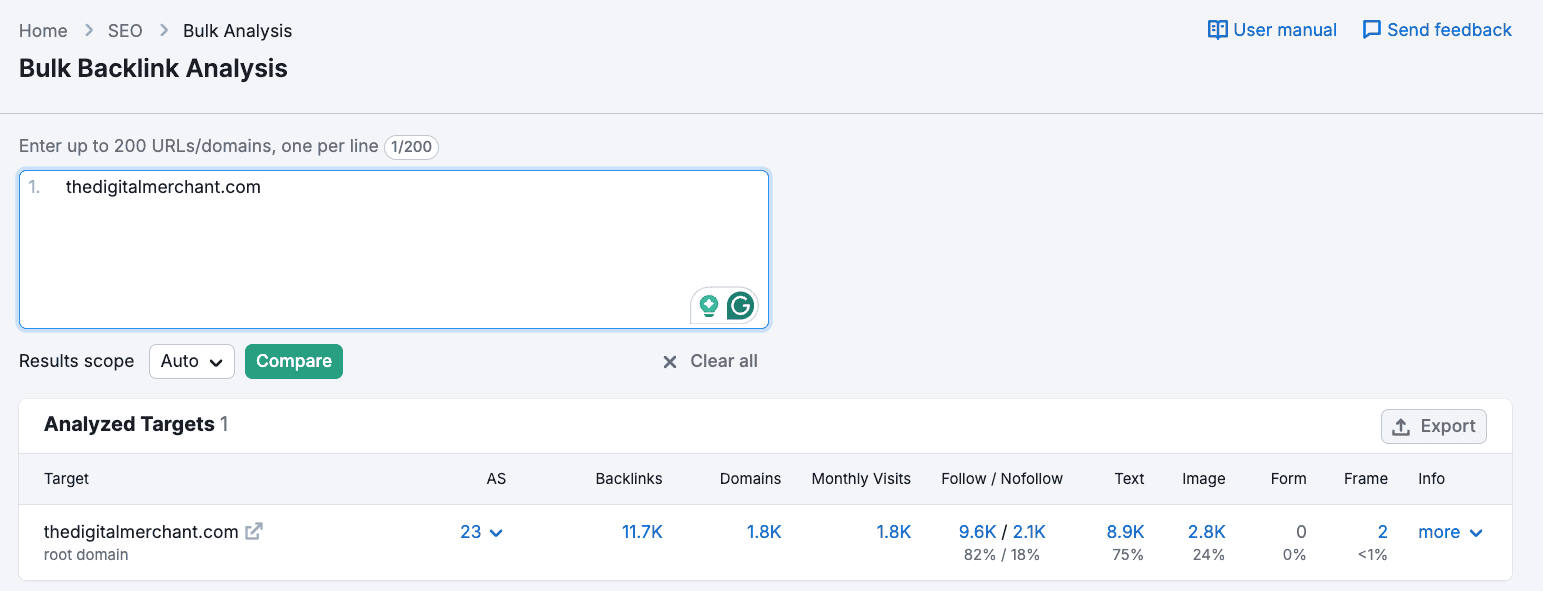Image resolution: width=1543 pixels, height=591 pixels.
Task: Click the 2.8K Image backlinks value
Action: coord(1207,532)
